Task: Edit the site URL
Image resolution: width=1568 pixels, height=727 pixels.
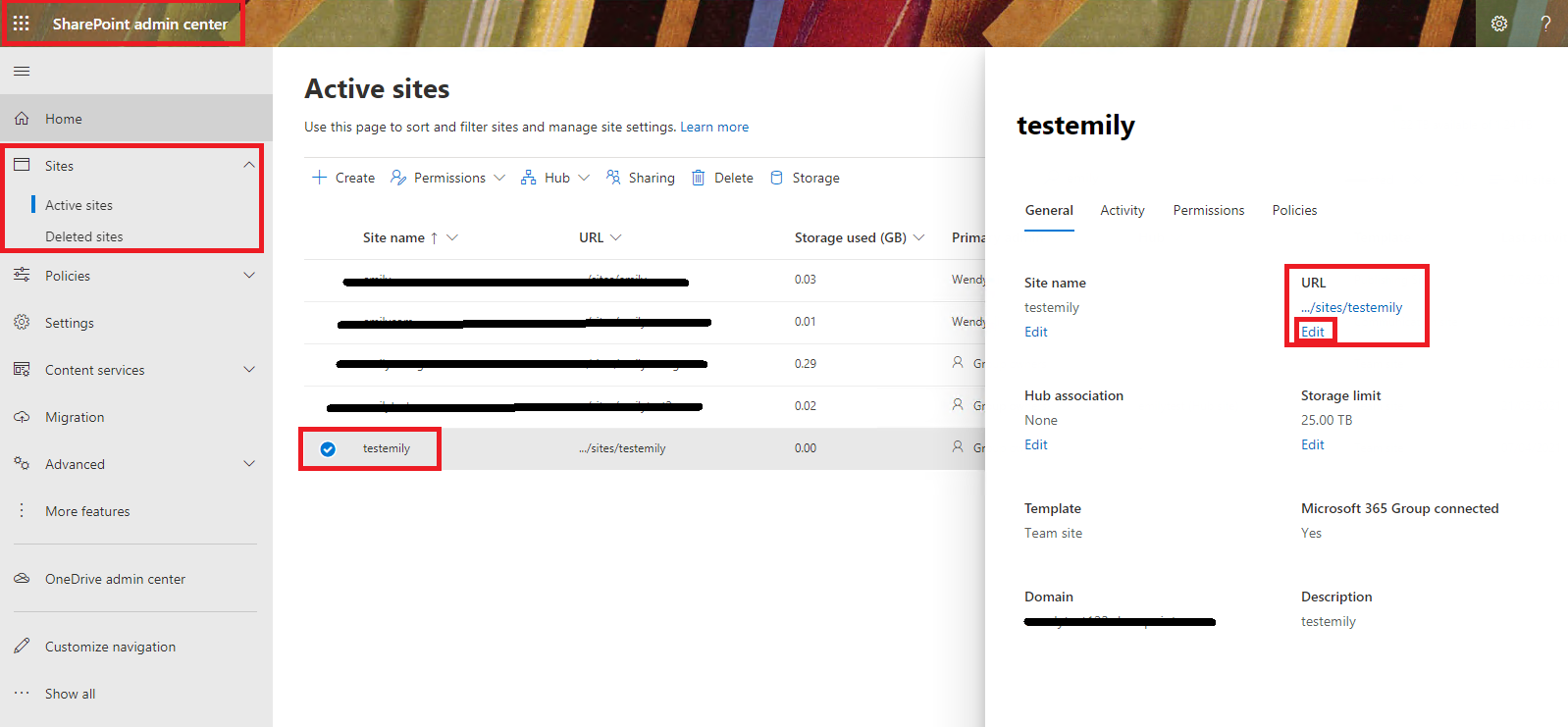Action: tap(1313, 332)
